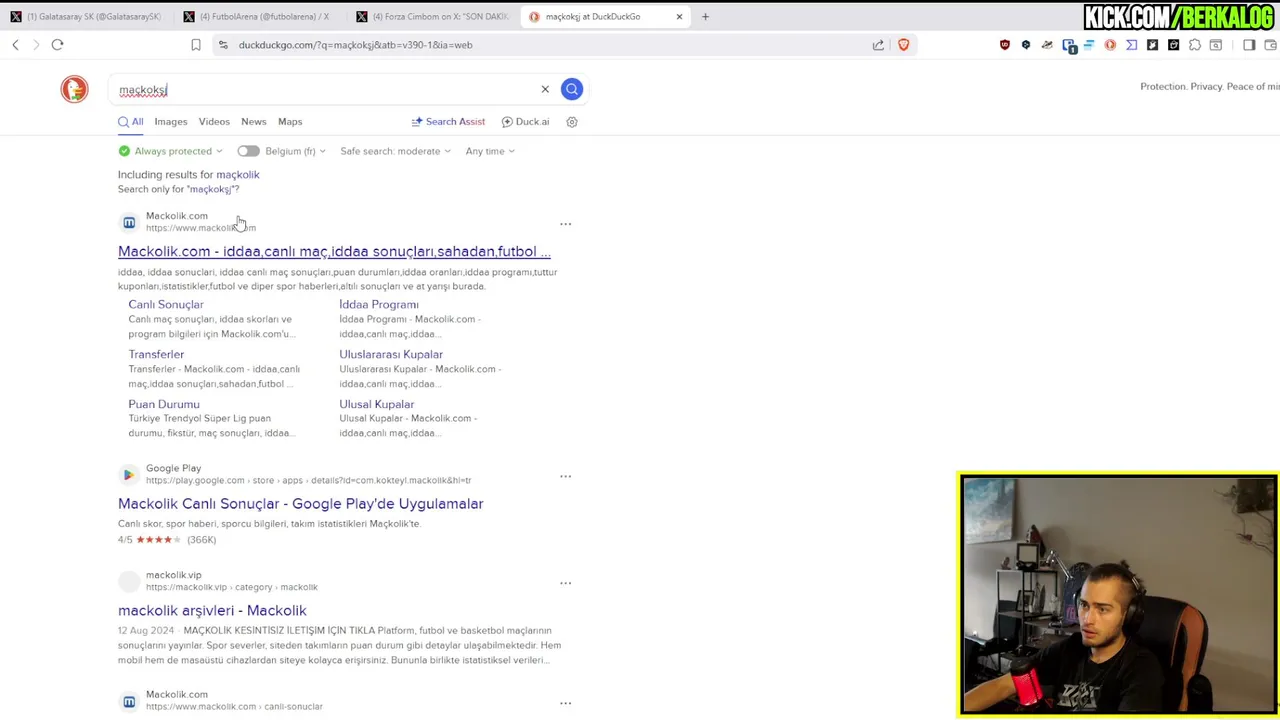Click the purple sigma extension icon

click(1132, 45)
